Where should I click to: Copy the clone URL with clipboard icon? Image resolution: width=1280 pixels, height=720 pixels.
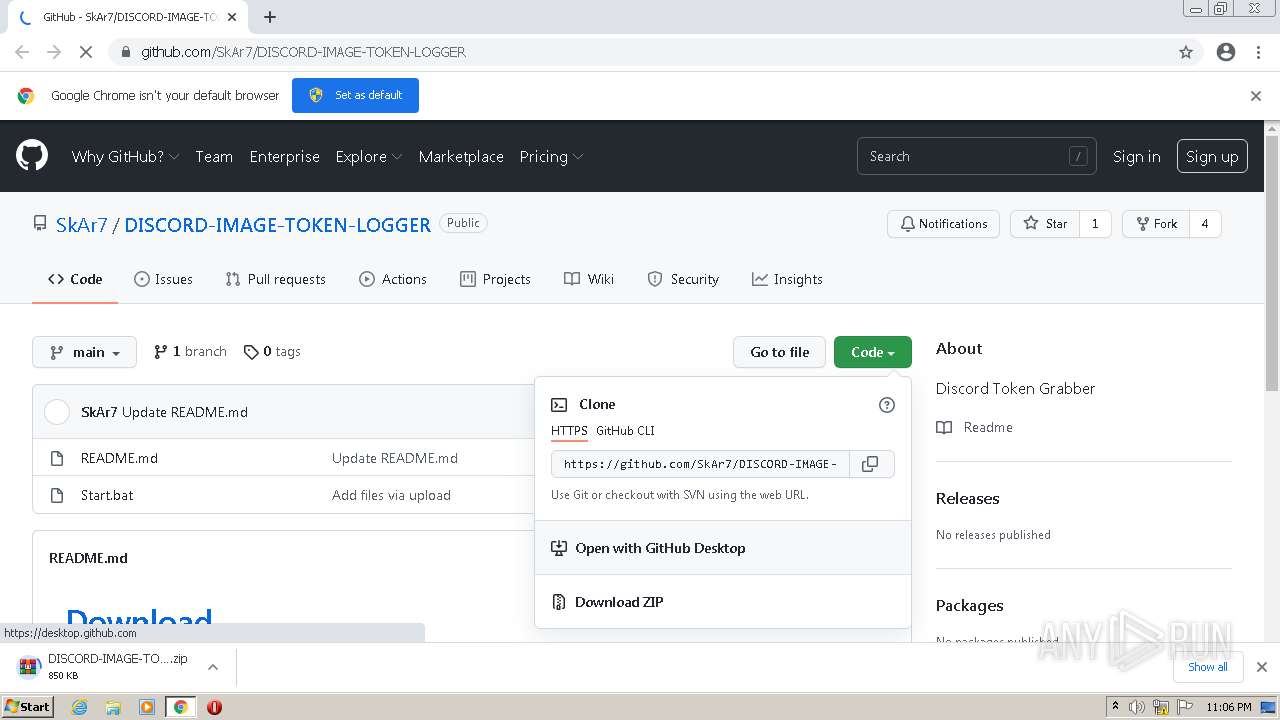point(870,464)
